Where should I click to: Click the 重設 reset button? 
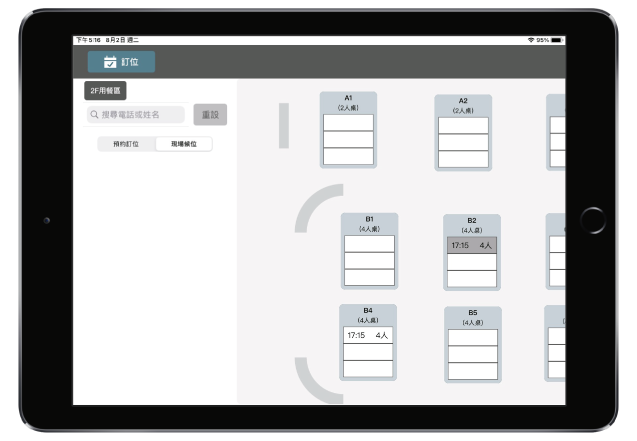coord(210,115)
